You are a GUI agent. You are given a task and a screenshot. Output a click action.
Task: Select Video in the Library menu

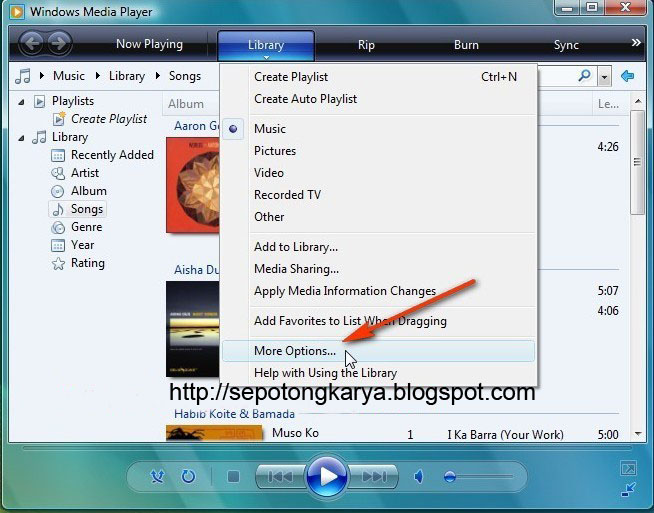[379, 173]
